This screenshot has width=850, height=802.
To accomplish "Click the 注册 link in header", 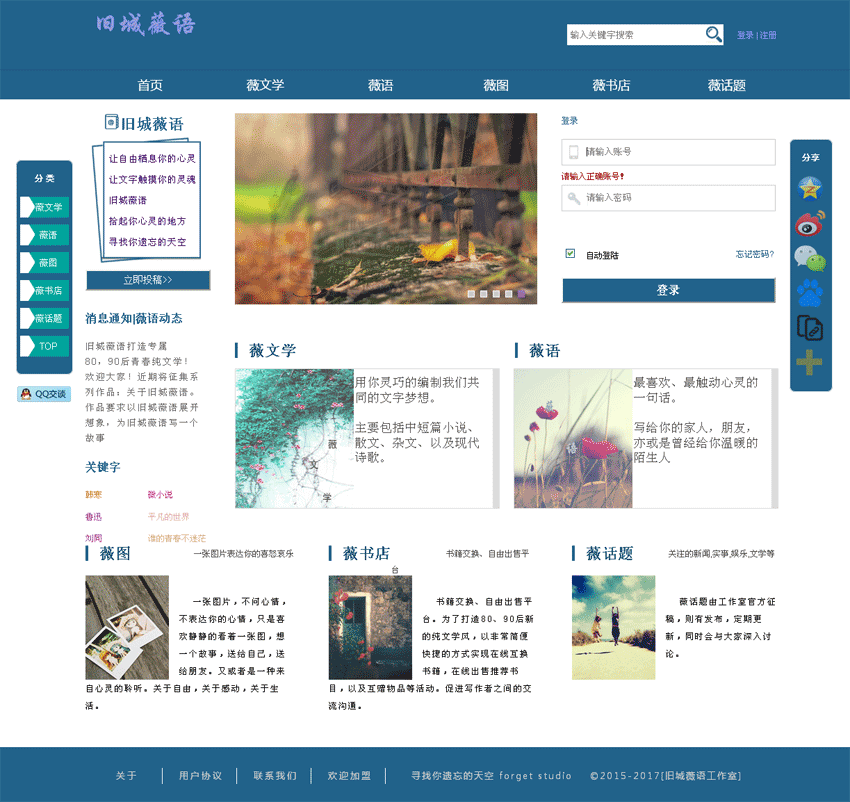I will coord(768,35).
